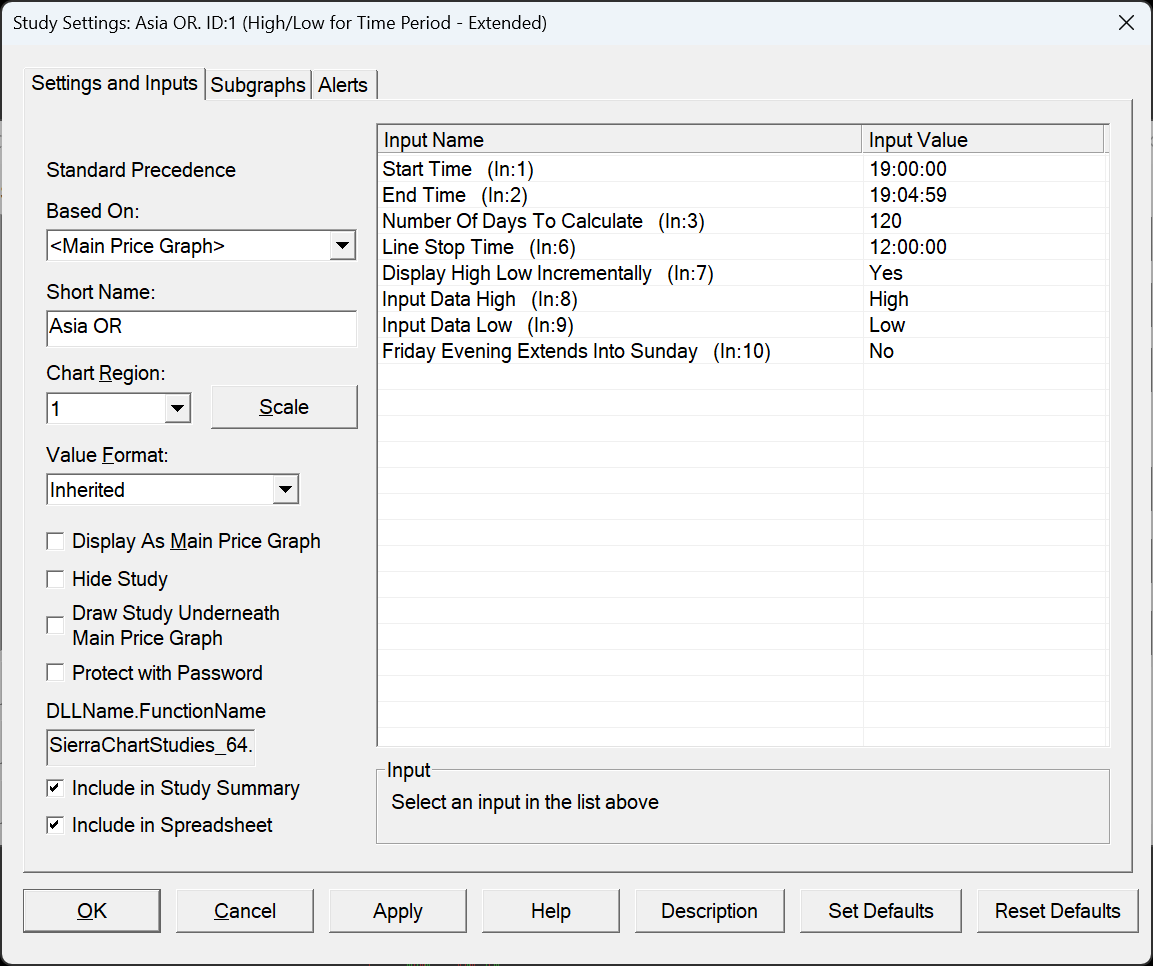
Task: Expand the Value Format dropdown
Action: click(x=285, y=490)
